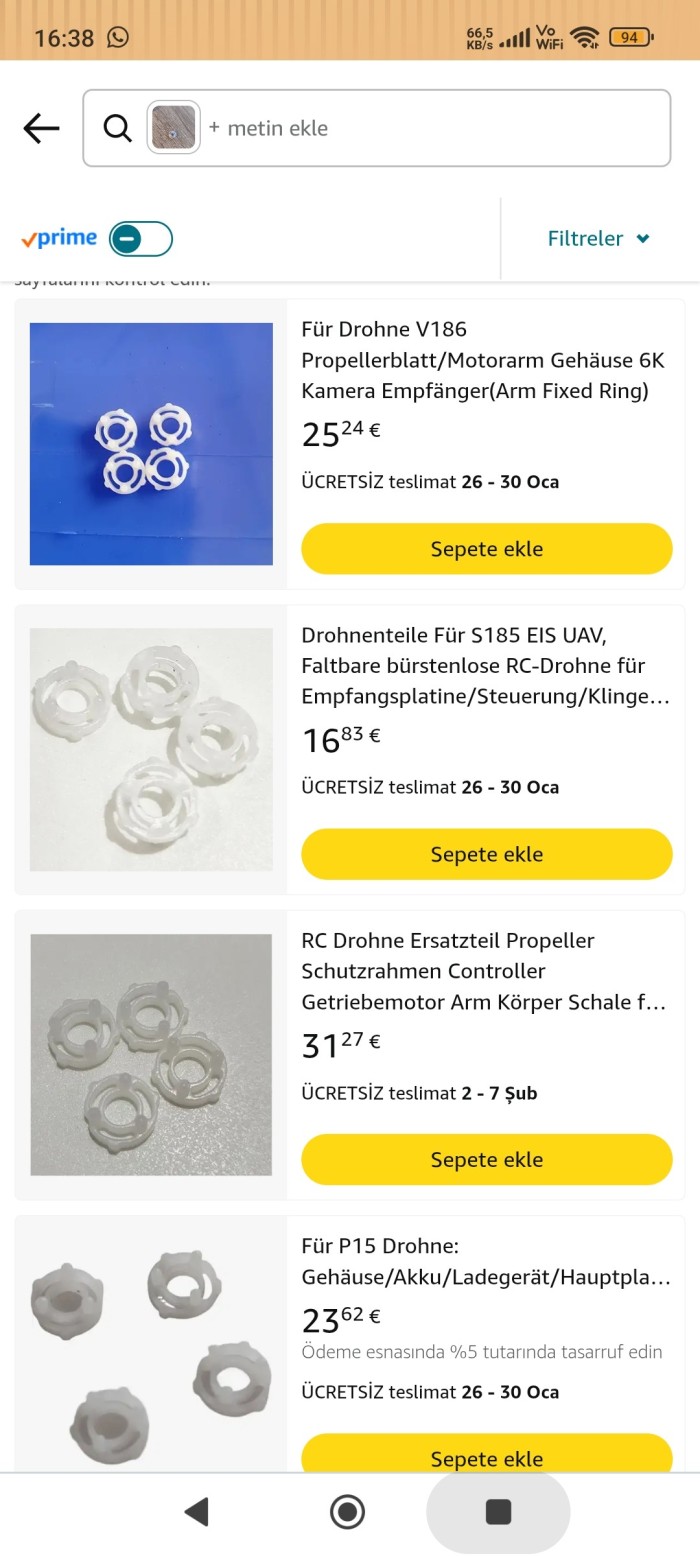Add V186 Arm Fixed Ring to cart

point(487,549)
